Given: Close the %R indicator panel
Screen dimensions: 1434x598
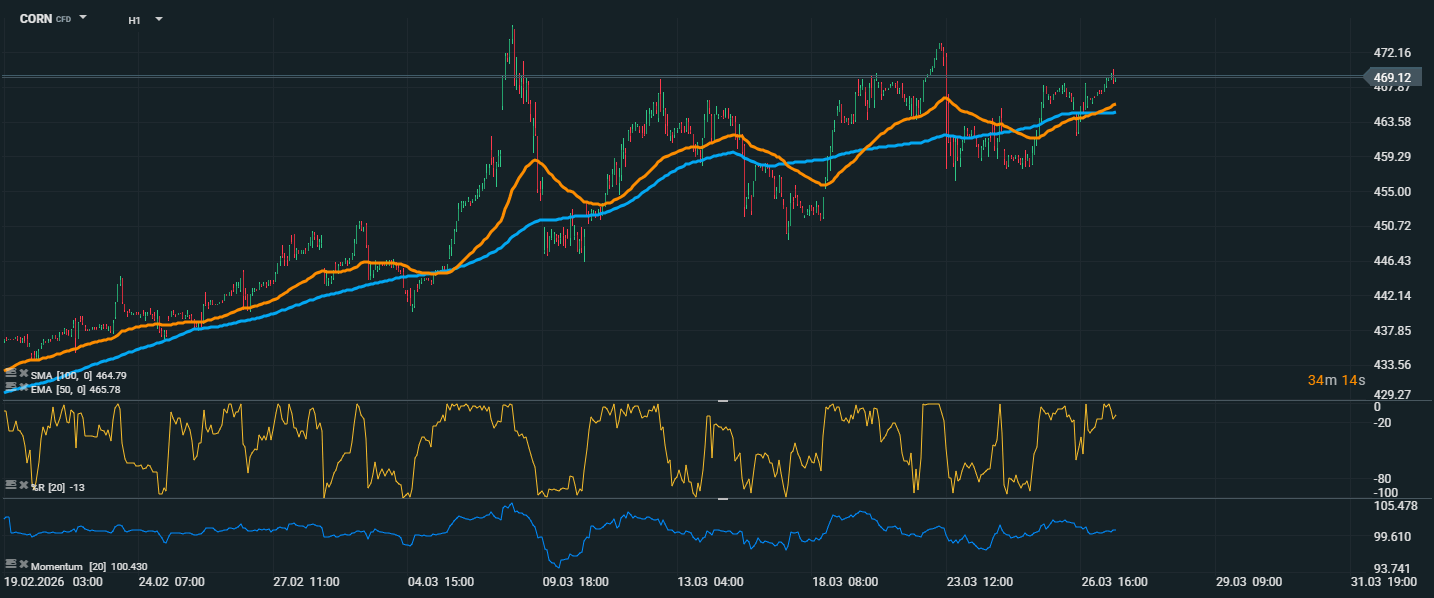Looking at the screenshot, I should point(22,484).
